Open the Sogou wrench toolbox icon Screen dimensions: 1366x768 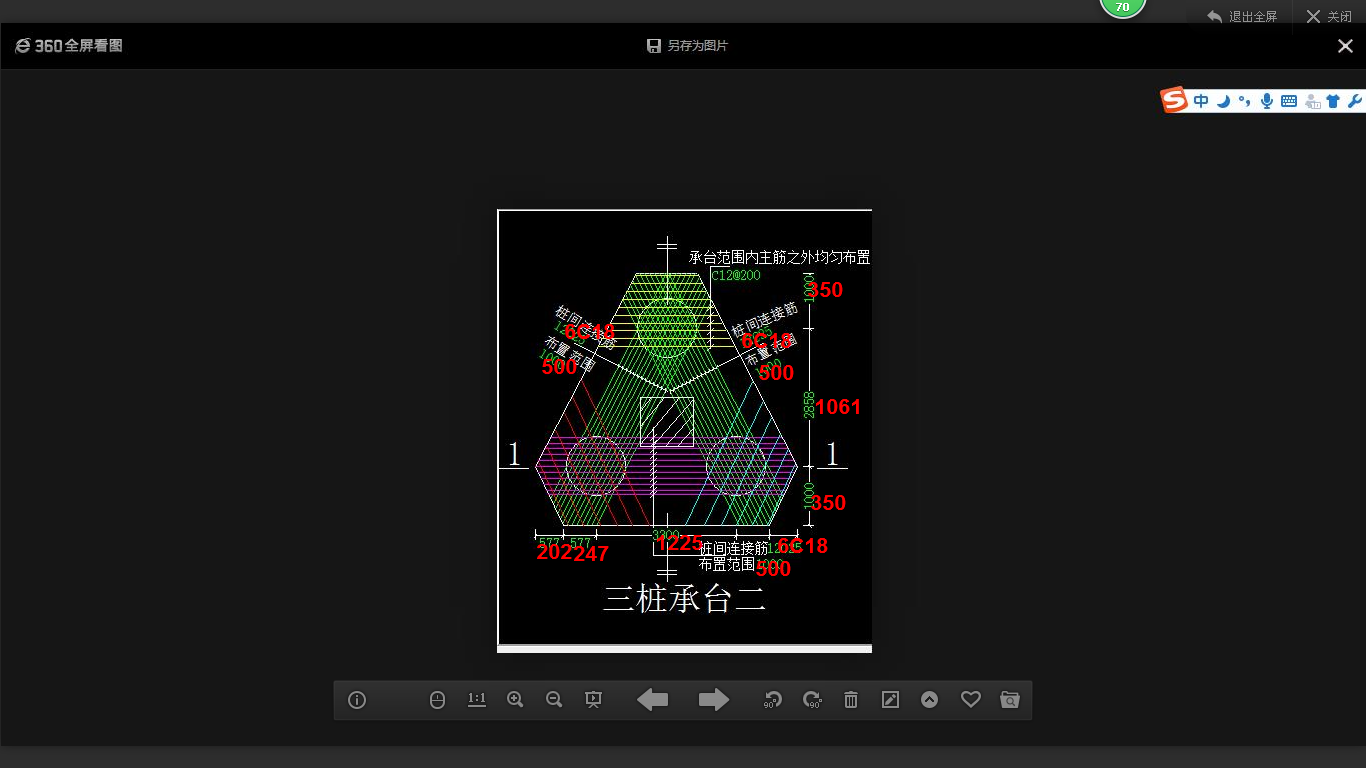(1355, 101)
